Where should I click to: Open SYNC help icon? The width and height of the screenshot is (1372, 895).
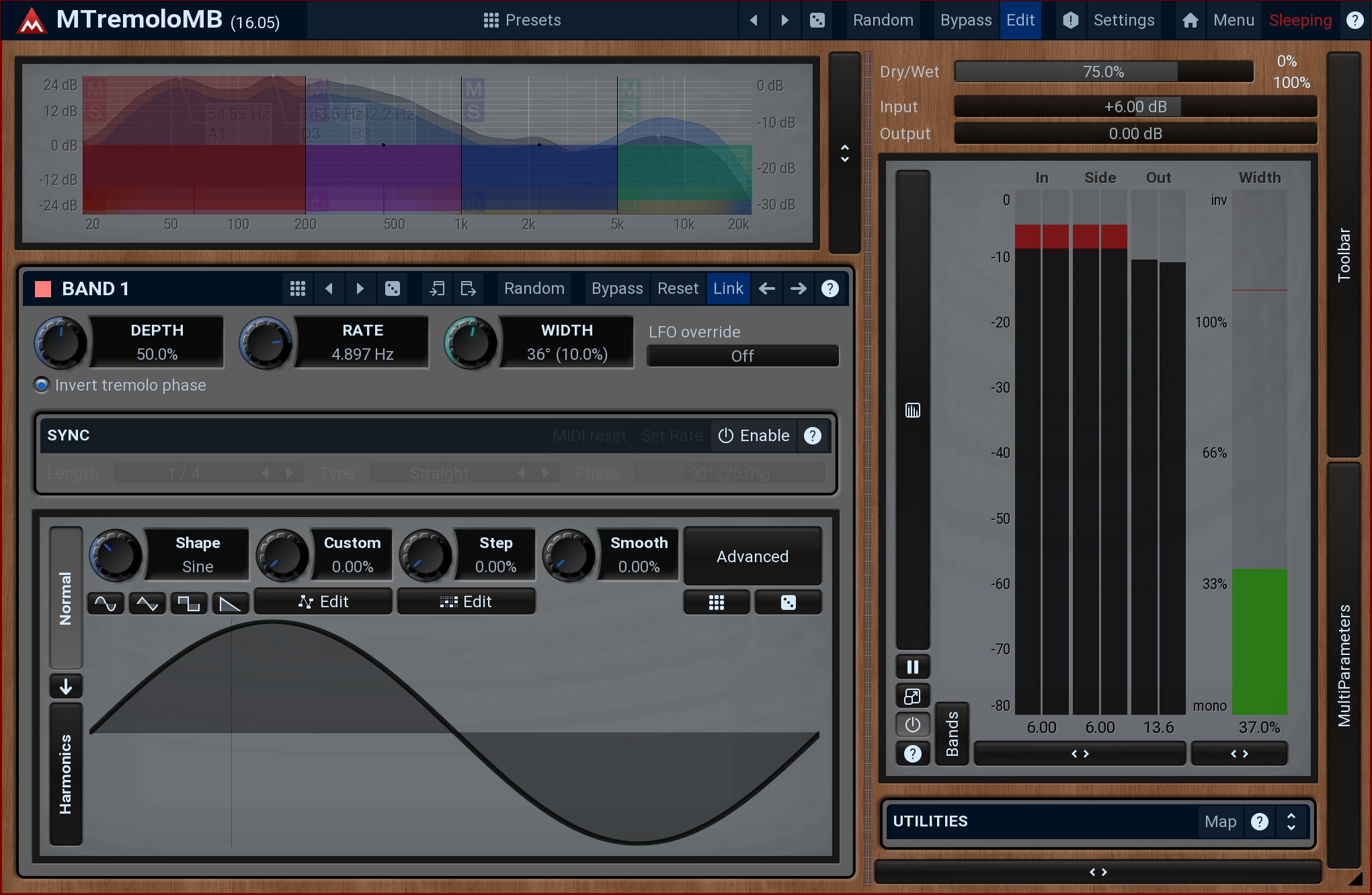(x=813, y=436)
